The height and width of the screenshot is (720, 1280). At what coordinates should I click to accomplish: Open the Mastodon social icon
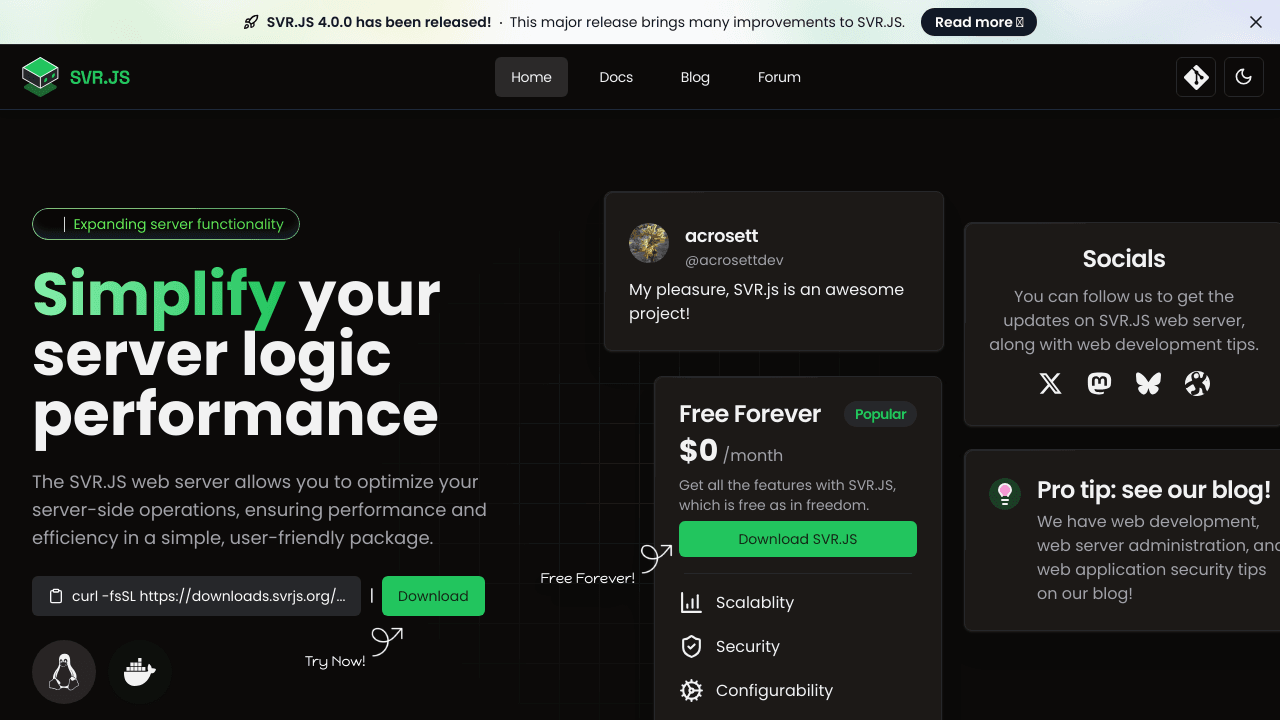(1099, 383)
